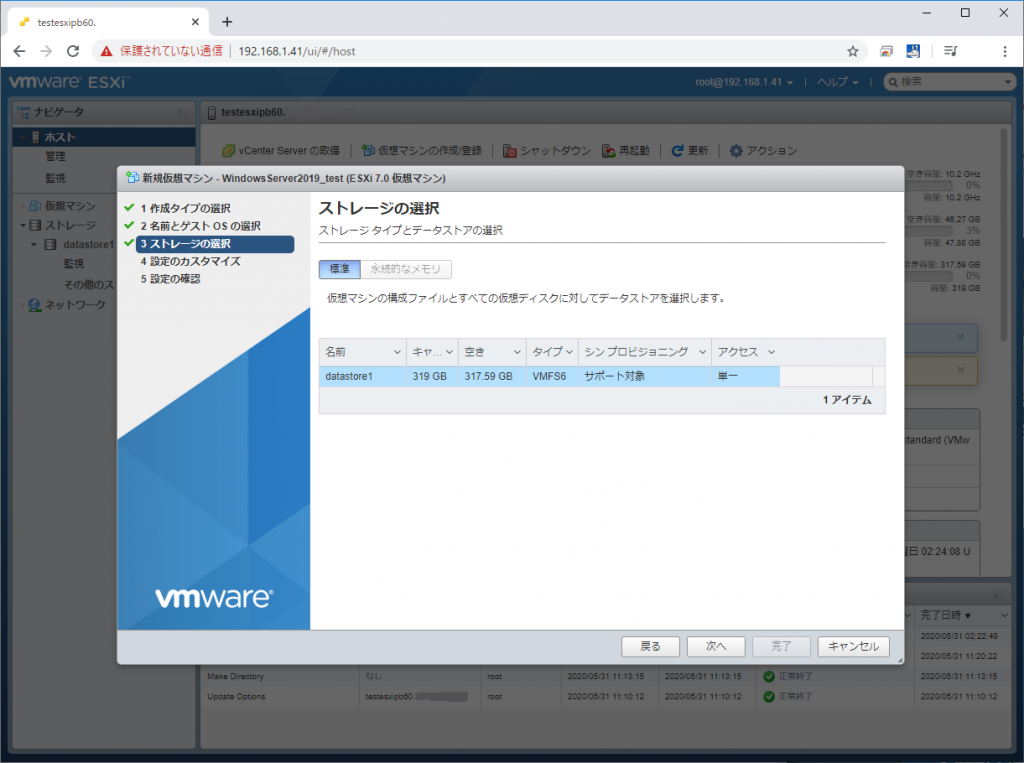
Task: Select the 標準 storage type tab
Action: pyautogui.click(x=340, y=268)
